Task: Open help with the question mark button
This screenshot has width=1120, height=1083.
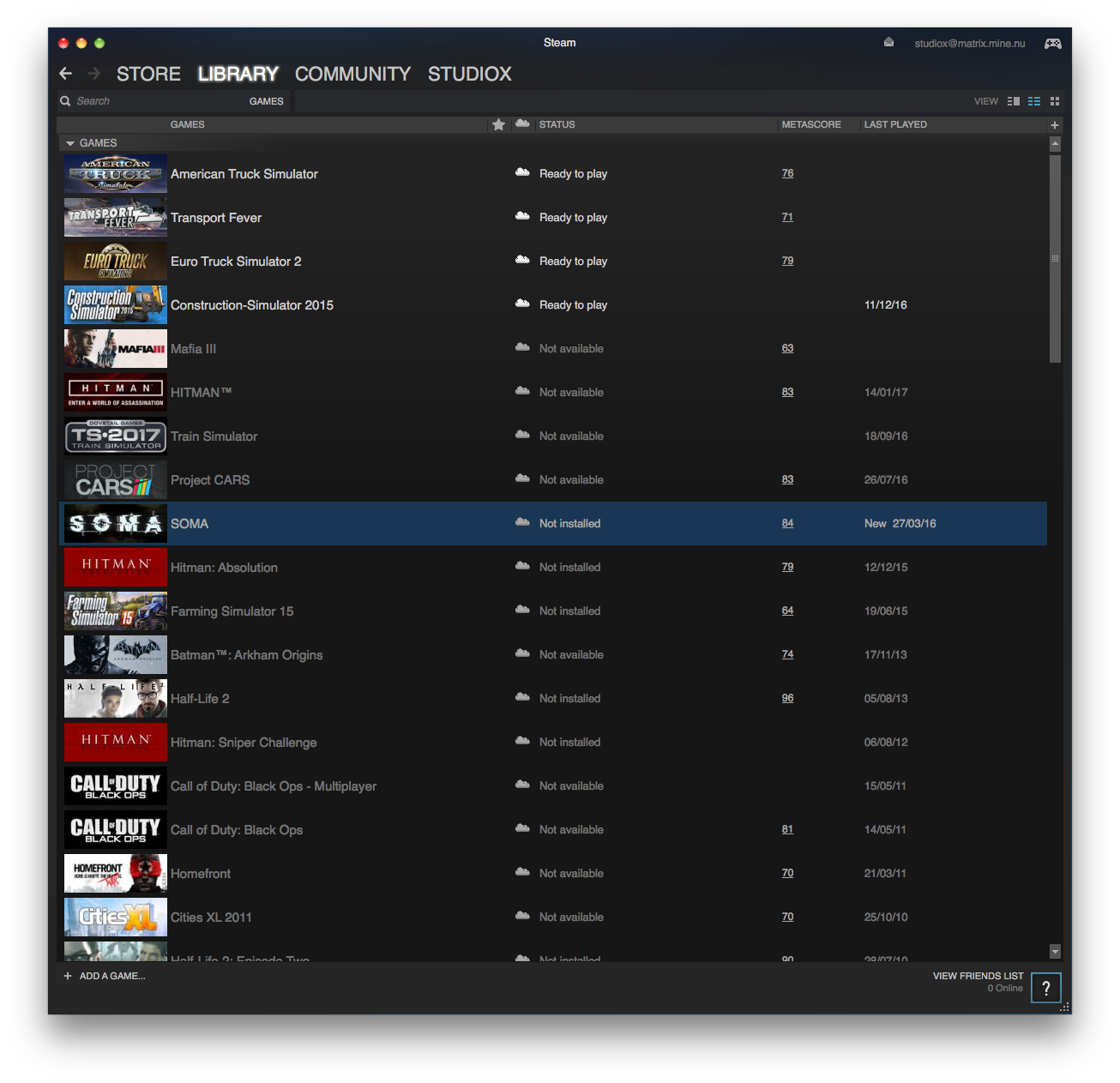Action: [1046, 988]
